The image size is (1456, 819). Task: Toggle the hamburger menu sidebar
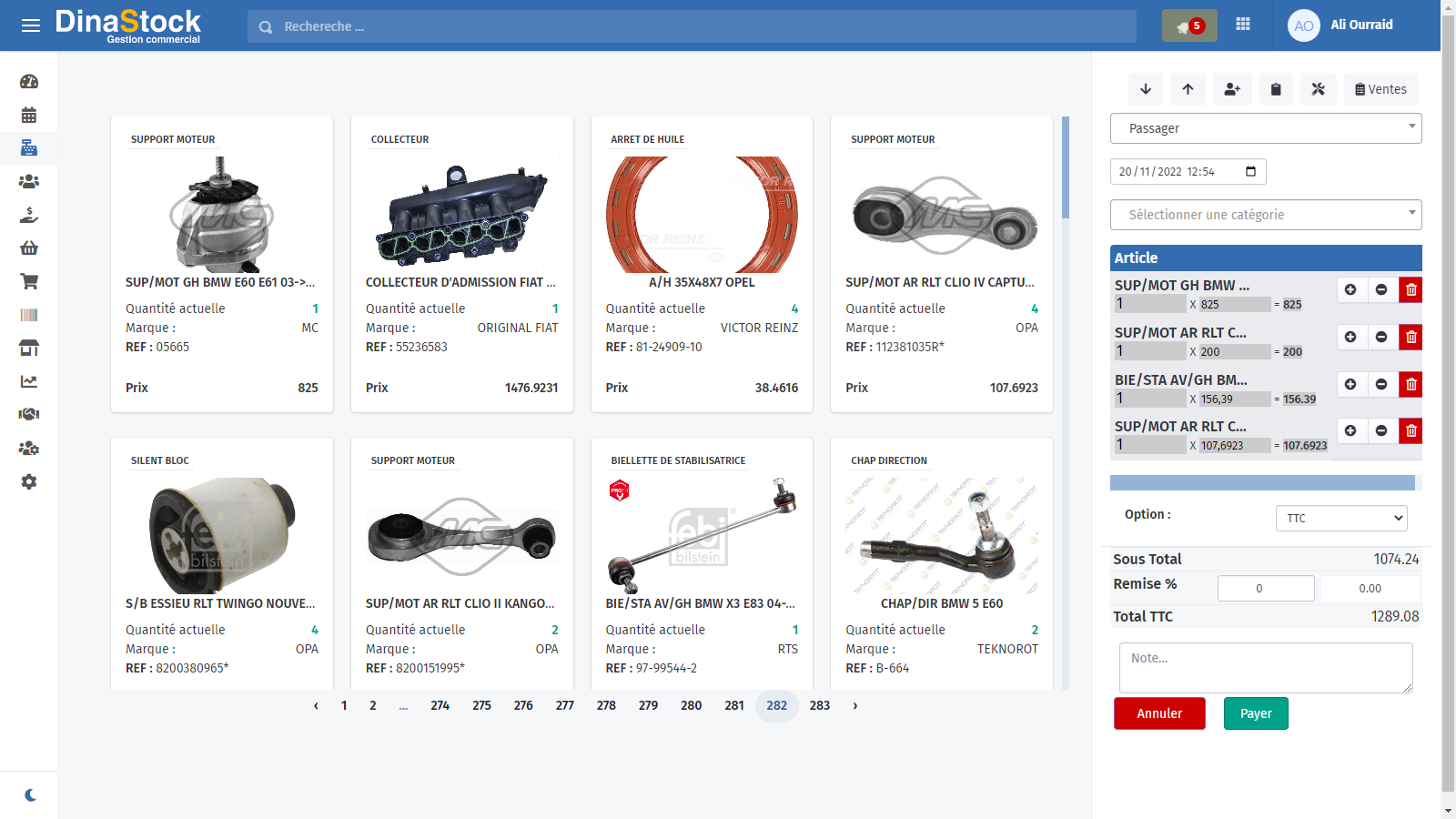pyautogui.click(x=31, y=25)
